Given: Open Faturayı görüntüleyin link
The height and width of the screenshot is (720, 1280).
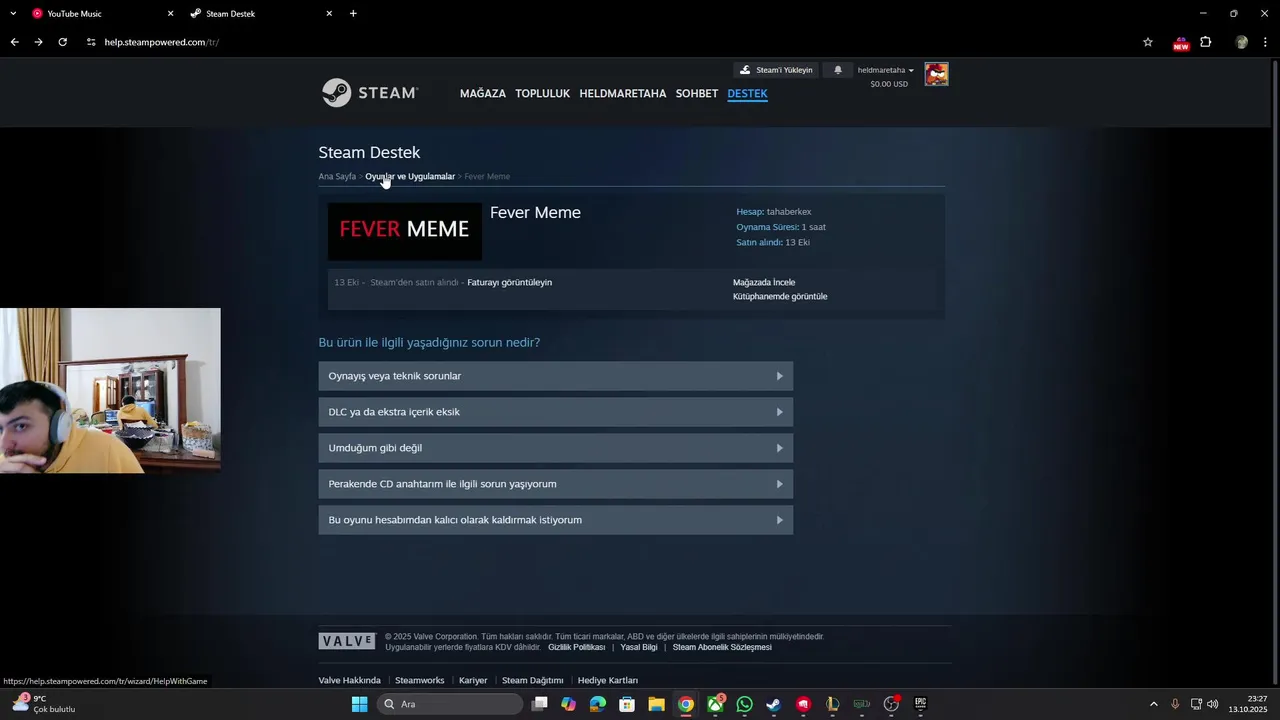Looking at the screenshot, I should pyautogui.click(x=509, y=282).
